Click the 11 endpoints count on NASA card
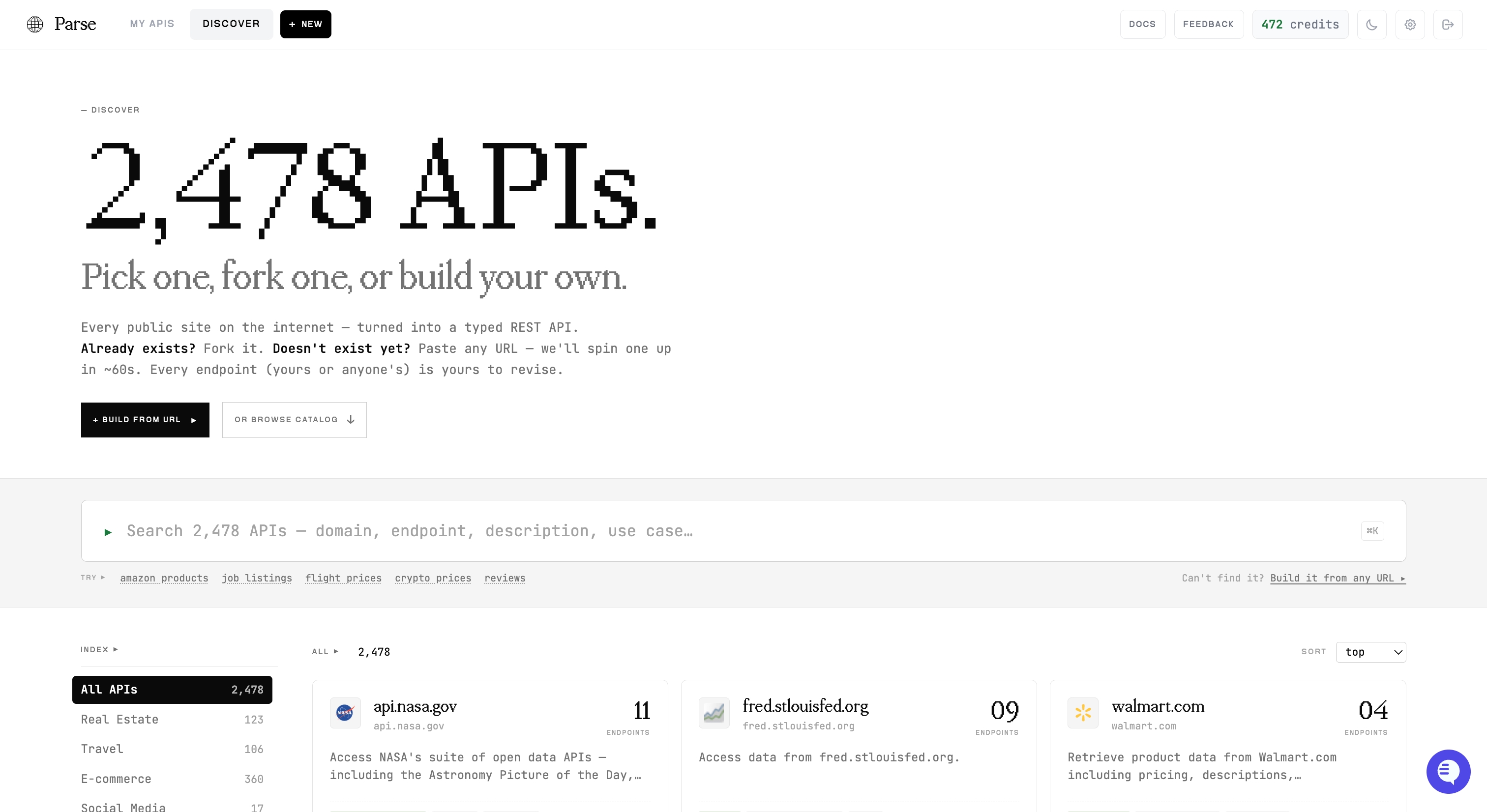The image size is (1487, 812). click(x=641, y=710)
